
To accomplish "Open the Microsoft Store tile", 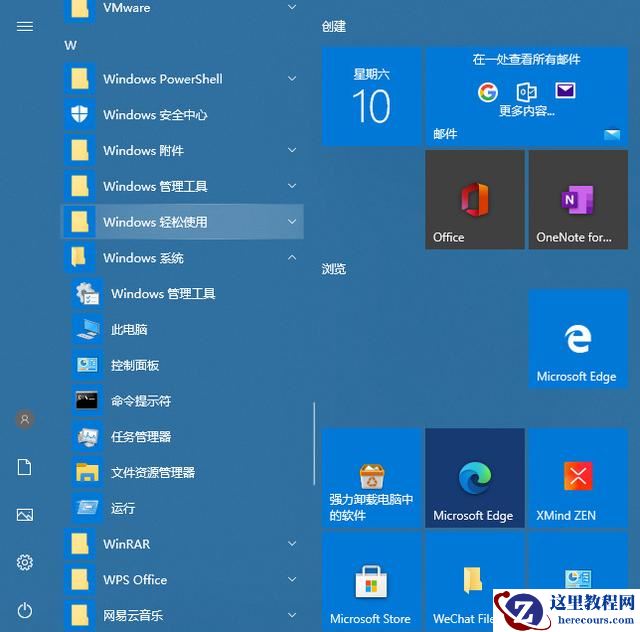I will (371, 581).
